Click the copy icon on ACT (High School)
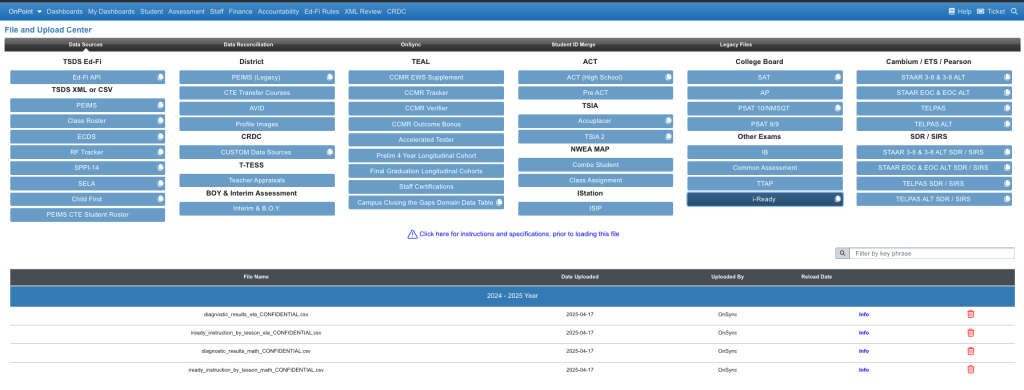This screenshot has height=390, width=1024. [x=668, y=77]
